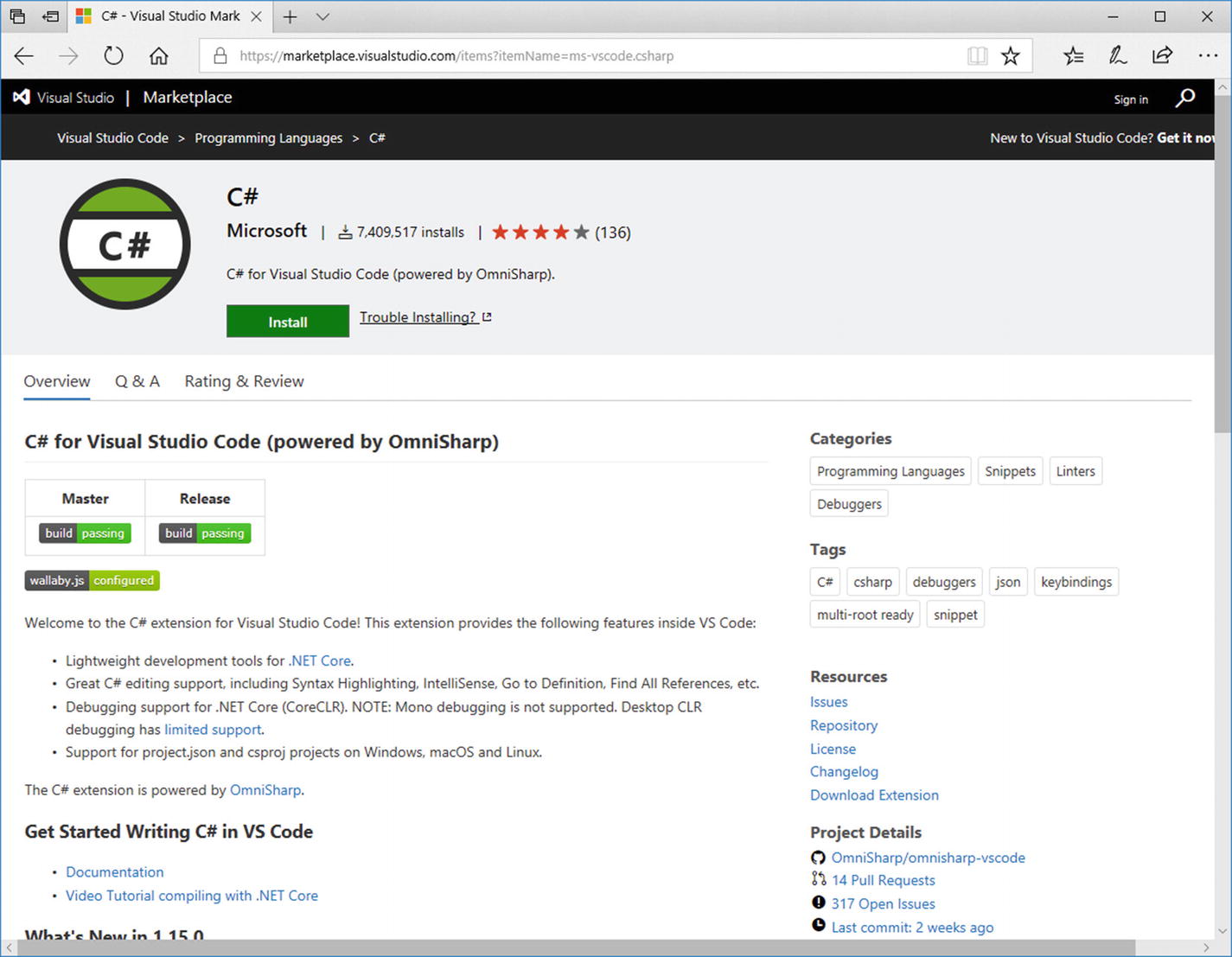1232x957 pixels.
Task: Open the tab overview icon
Action: point(17,16)
